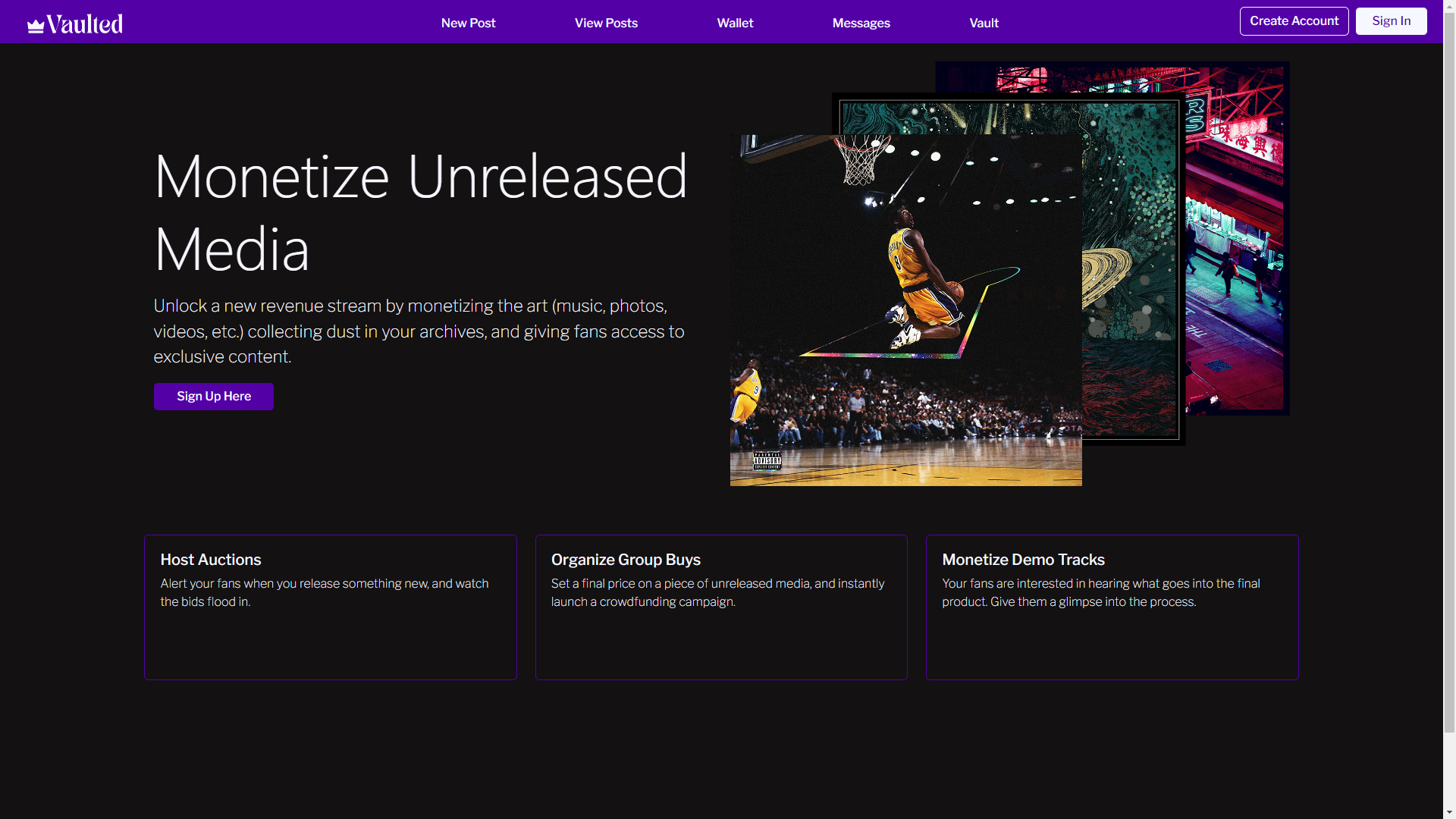Image resolution: width=1456 pixels, height=819 pixels.
Task: Click the Create Account button
Action: point(1294,21)
